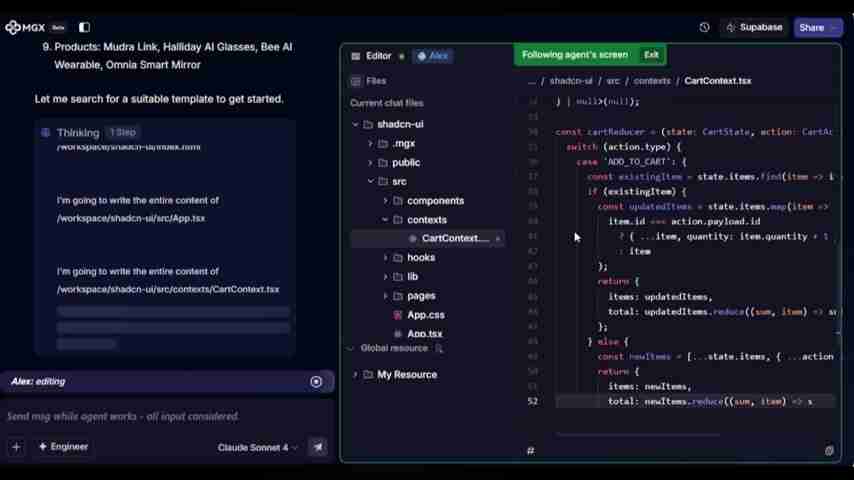854x480 pixels.
Task: Click the hash icon below editor
Action: [530, 451]
